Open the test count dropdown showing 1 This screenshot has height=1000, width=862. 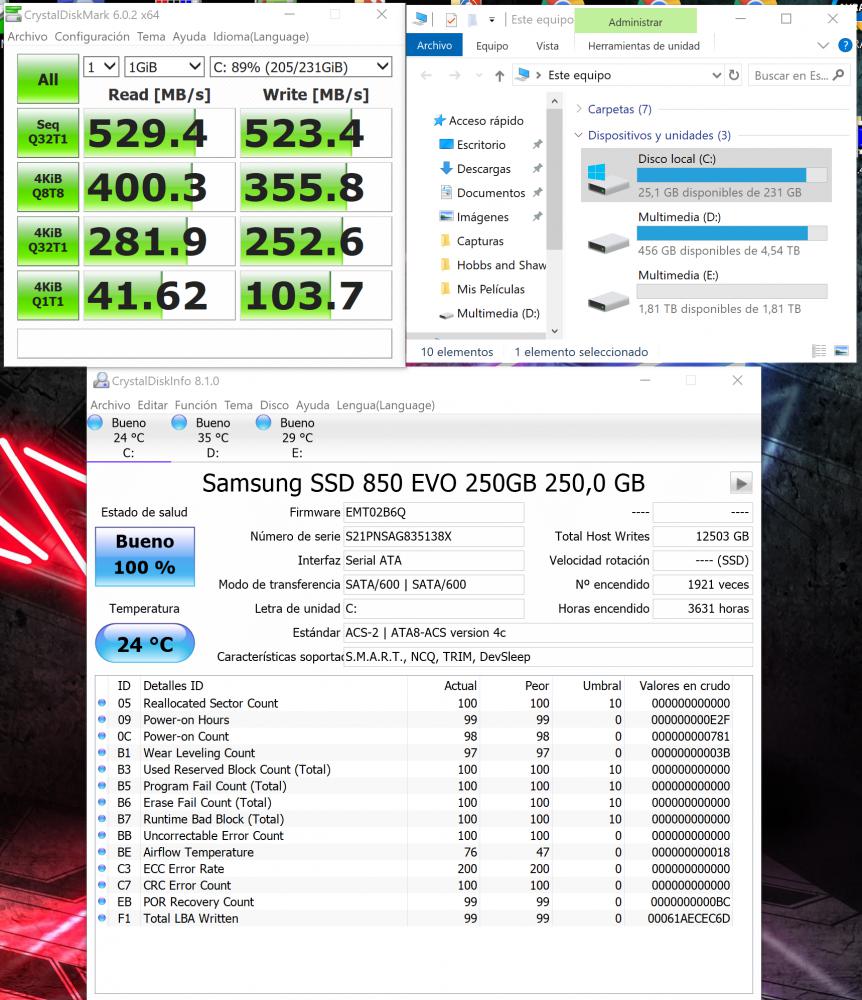(101, 67)
